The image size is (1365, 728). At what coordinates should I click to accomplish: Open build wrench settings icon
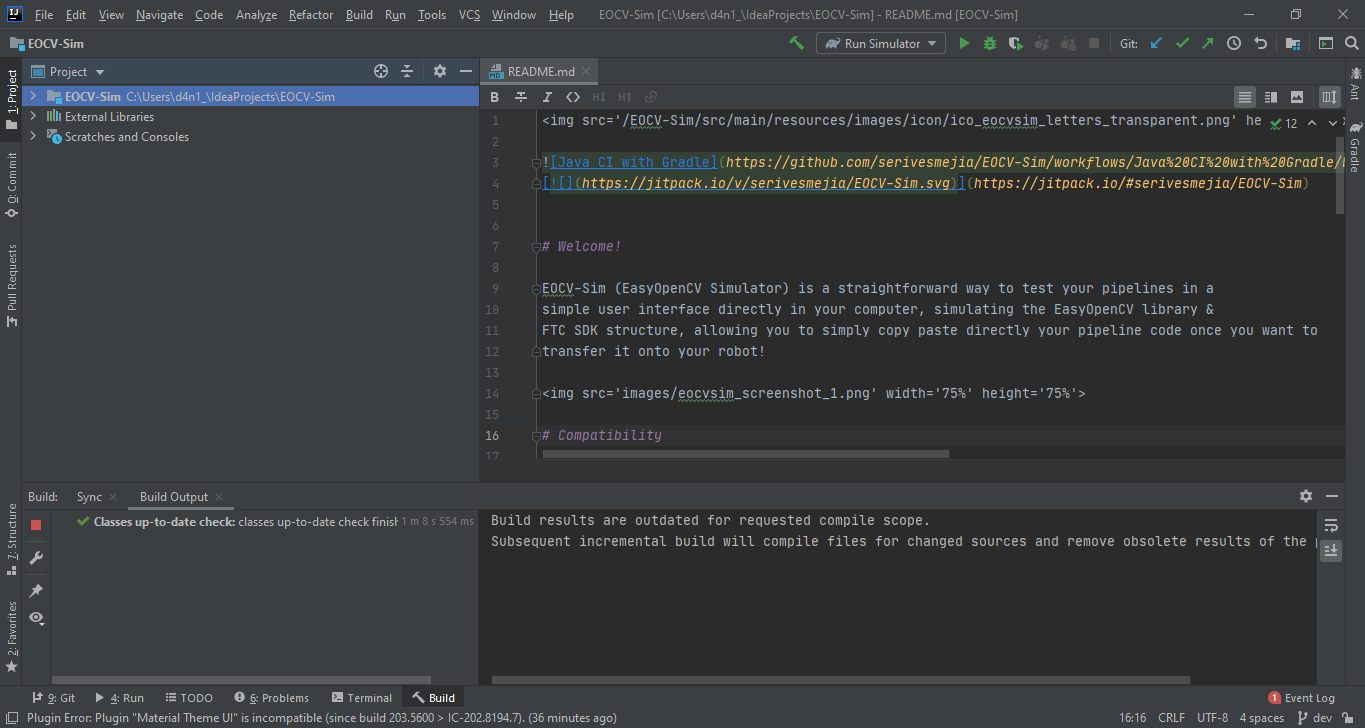36,557
